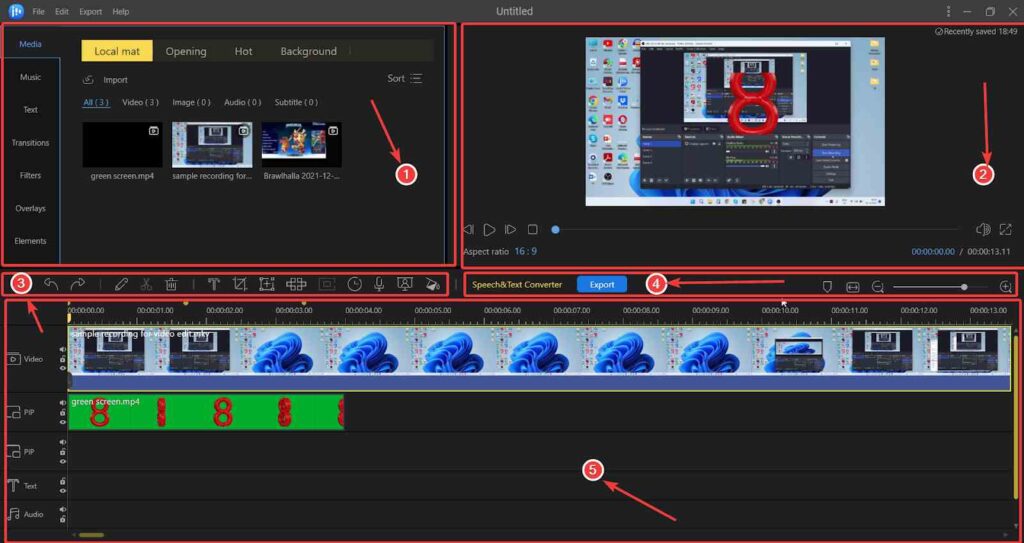Mute the PIP track containing green screen.mp4
This screenshot has height=543, width=1024.
click(63, 403)
